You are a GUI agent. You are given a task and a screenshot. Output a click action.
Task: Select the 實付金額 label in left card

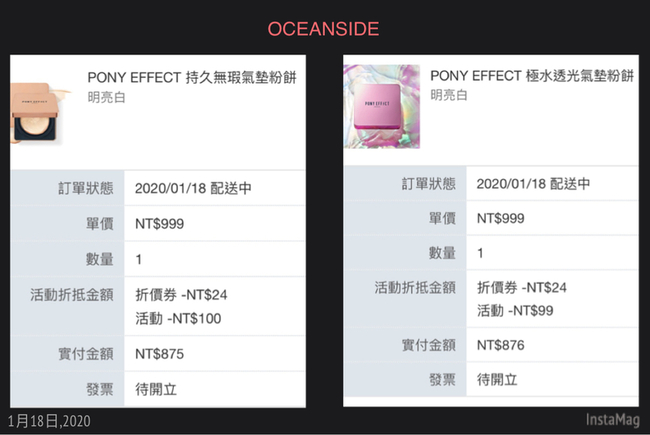(x=86, y=354)
